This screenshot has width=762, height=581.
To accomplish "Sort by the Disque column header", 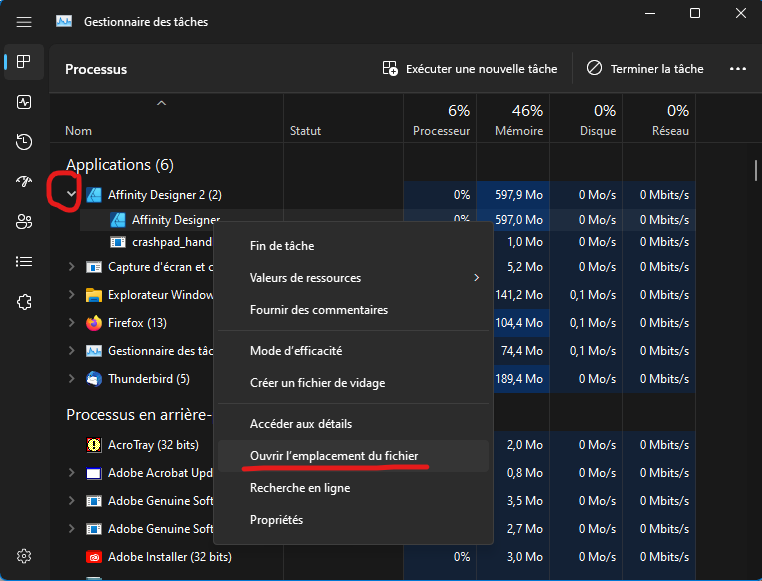I will pos(586,119).
